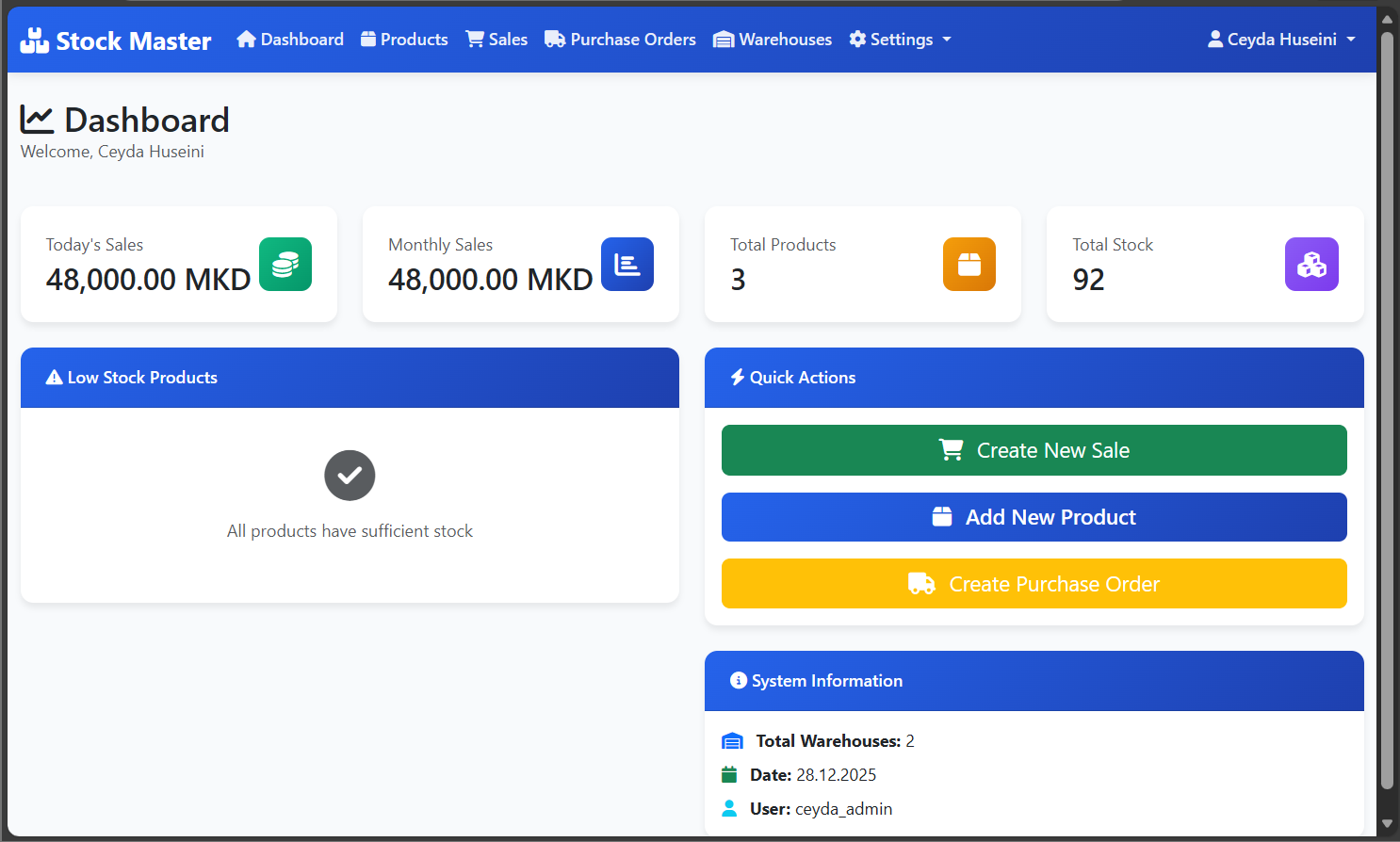The image size is (1400, 842).
Task: Open the Ceyda Huseini user dropdown
Action: point(1281,40)
